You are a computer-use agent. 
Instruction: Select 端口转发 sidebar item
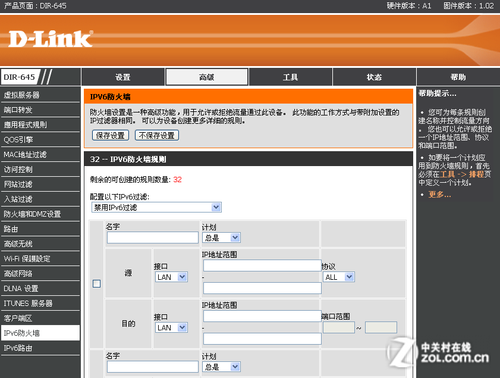[40, 110]
